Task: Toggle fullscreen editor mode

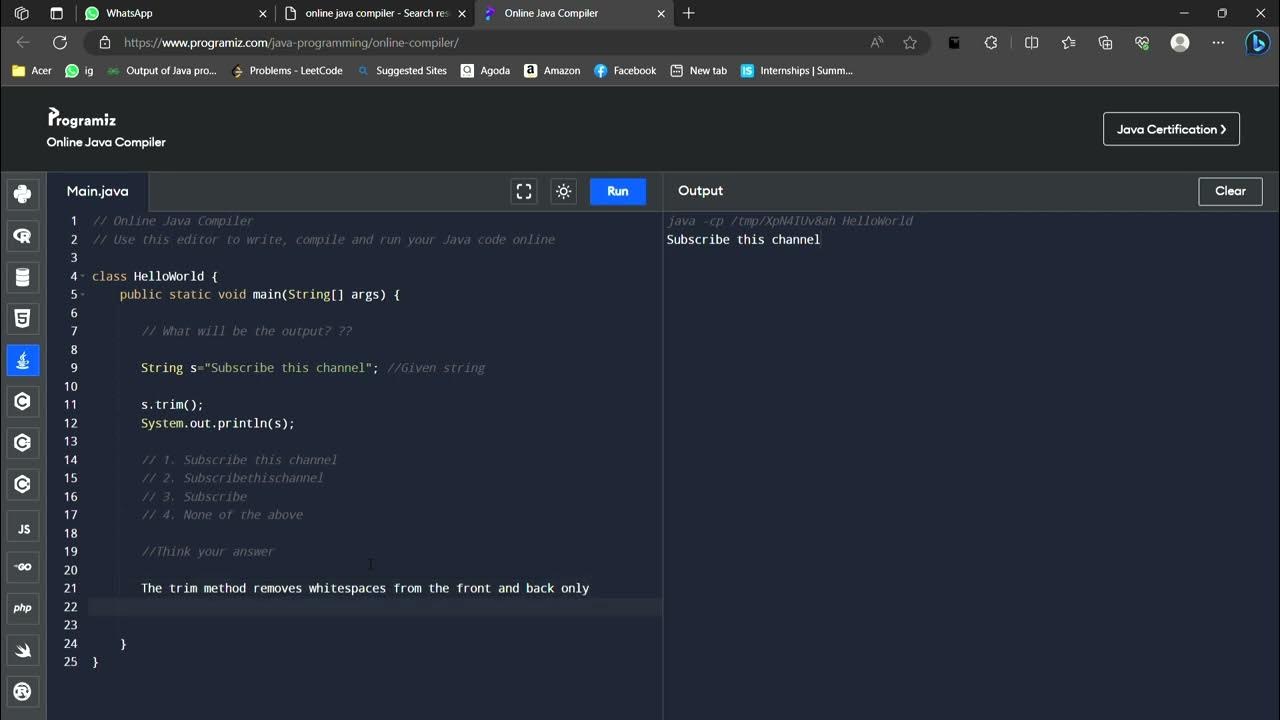Action: click(x=524, y=191)
